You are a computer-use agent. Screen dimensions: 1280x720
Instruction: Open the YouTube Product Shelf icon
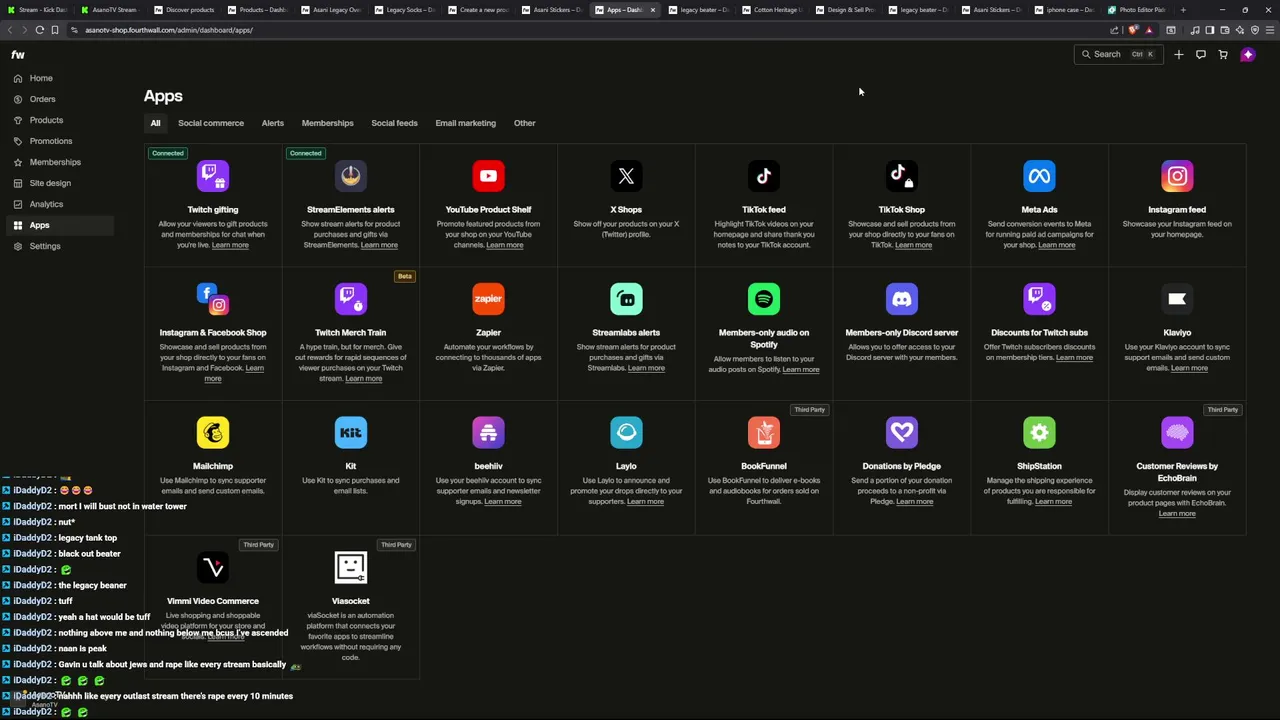coord(488,176)
